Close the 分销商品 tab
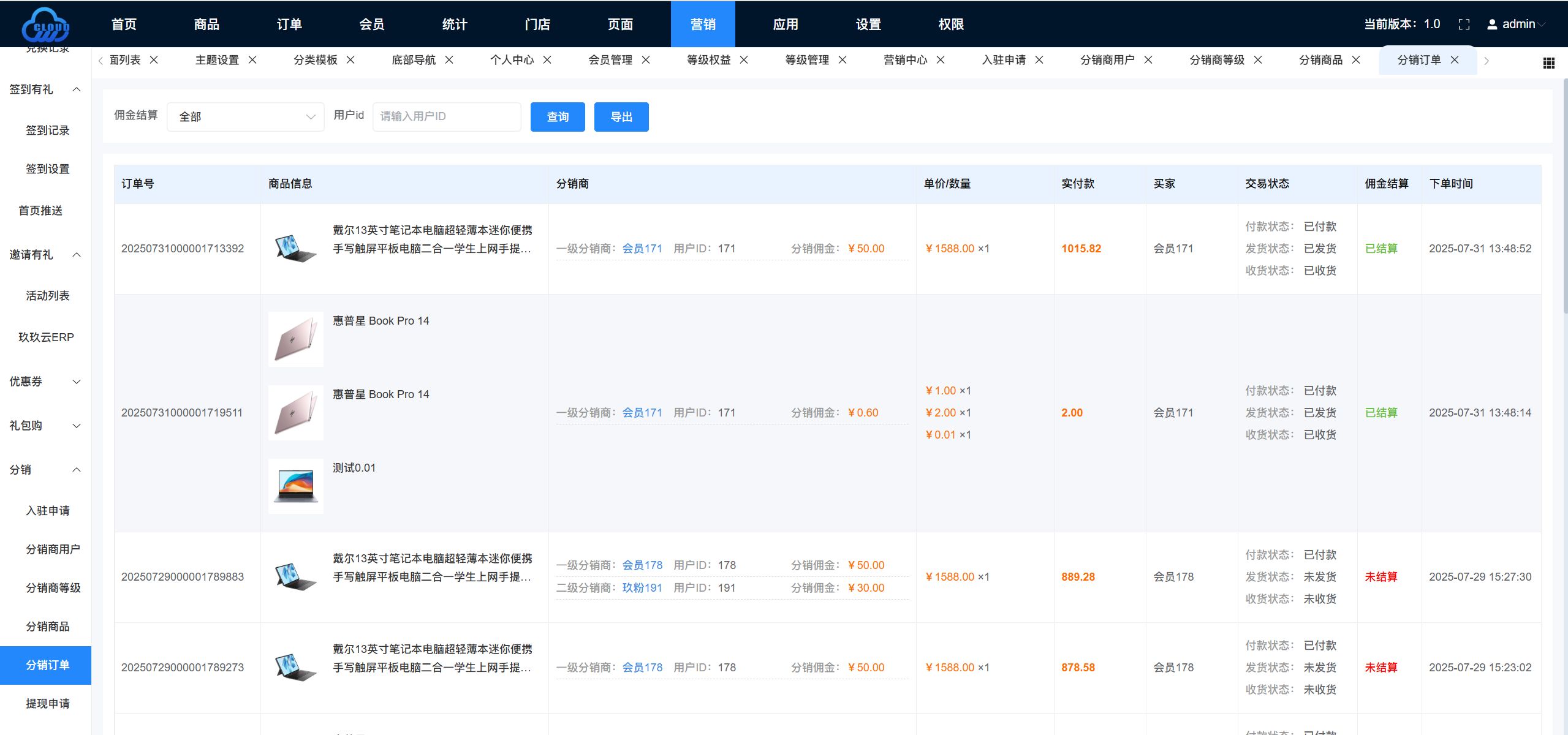 coord(1356,60)
